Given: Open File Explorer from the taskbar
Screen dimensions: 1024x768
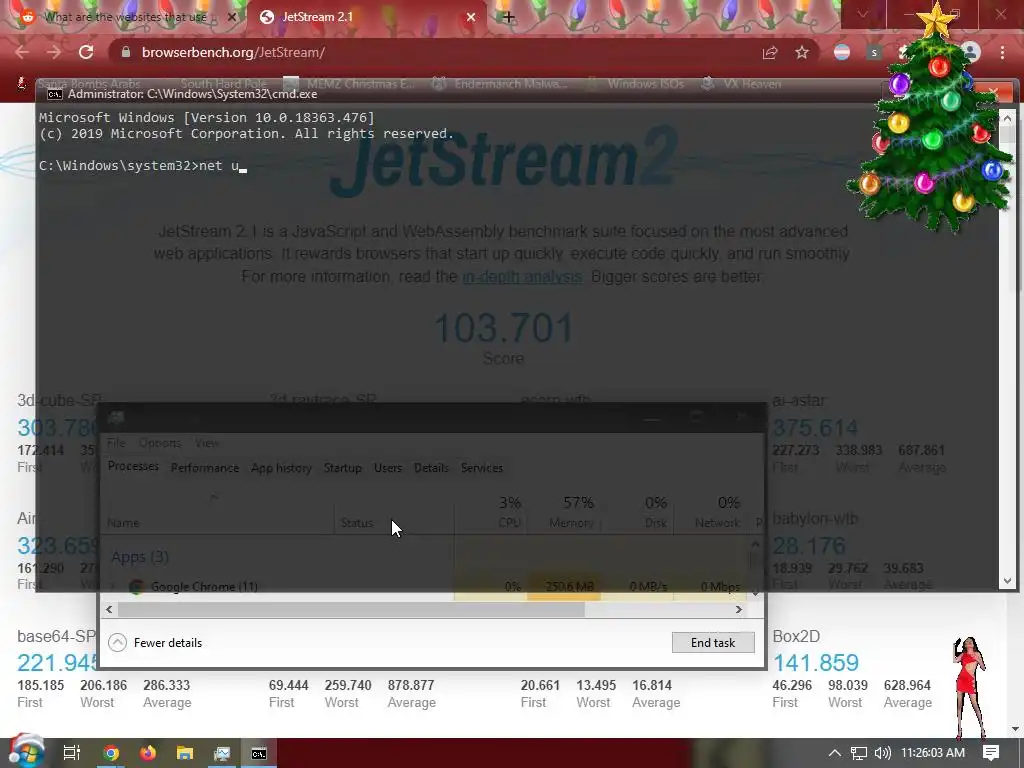Looking at the screenshot, I should (x=185, y=753).
